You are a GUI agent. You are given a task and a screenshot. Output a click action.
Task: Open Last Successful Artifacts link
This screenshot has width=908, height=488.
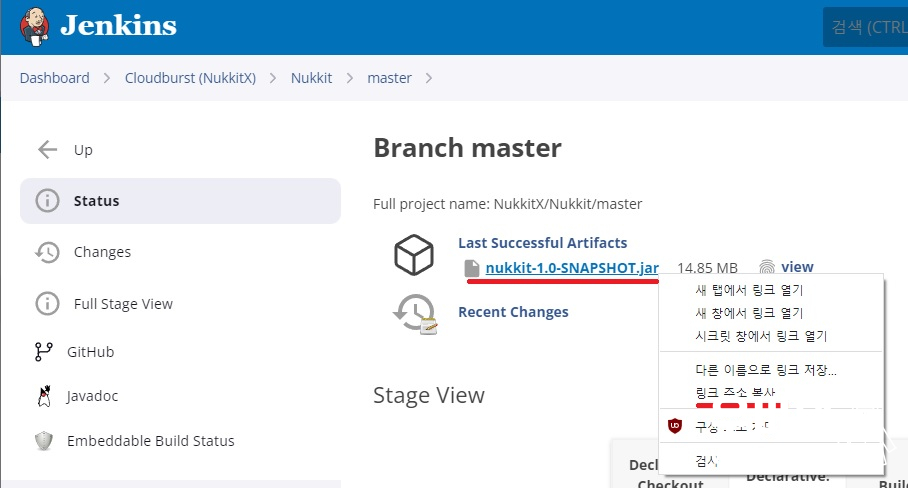543,243
